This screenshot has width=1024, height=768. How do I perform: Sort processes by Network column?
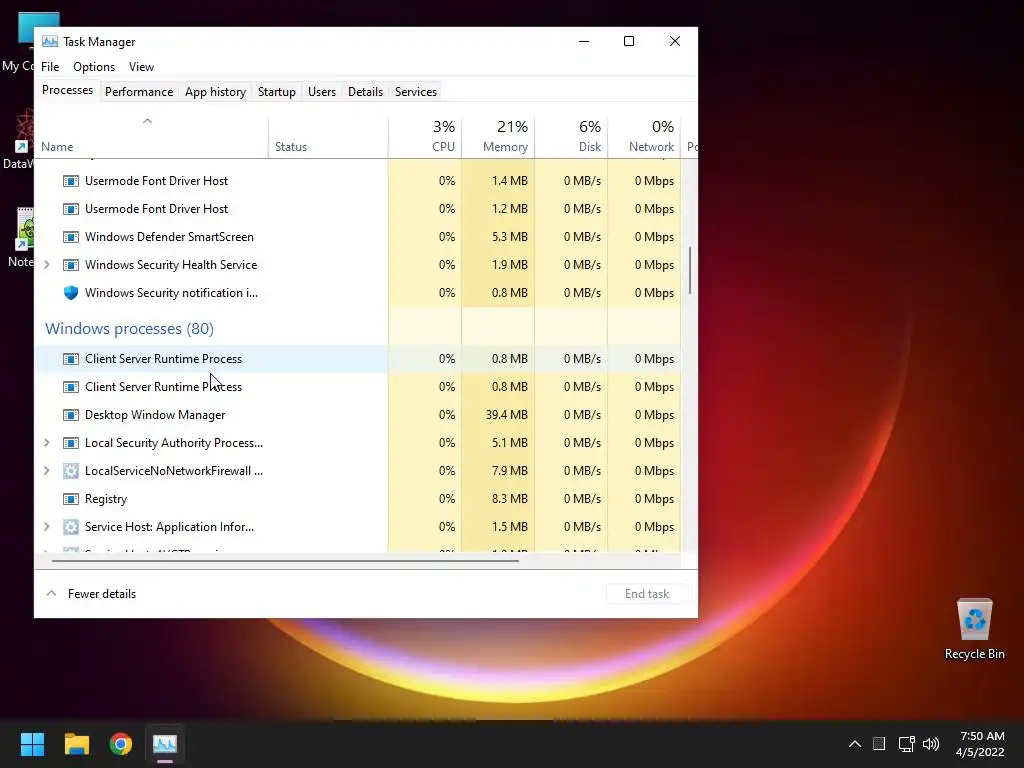tap(645, 136)
